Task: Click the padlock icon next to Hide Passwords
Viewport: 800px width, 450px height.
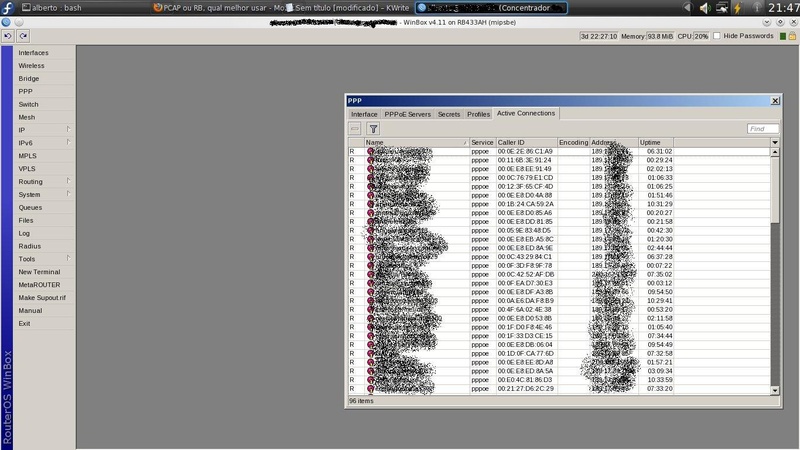Action: [792, 36]
